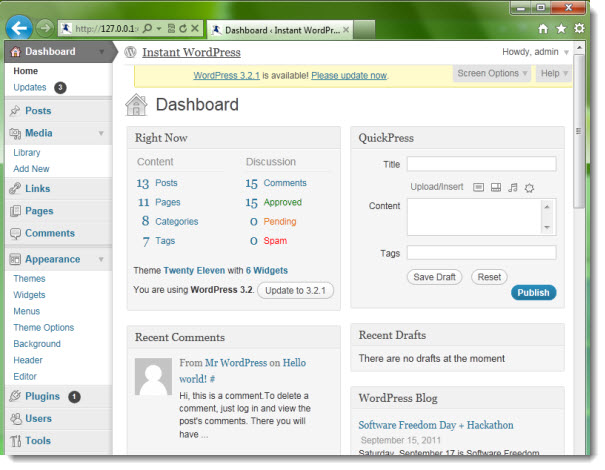
Task: Click in the QuickPress Tags field
Action: coord(482,253)
